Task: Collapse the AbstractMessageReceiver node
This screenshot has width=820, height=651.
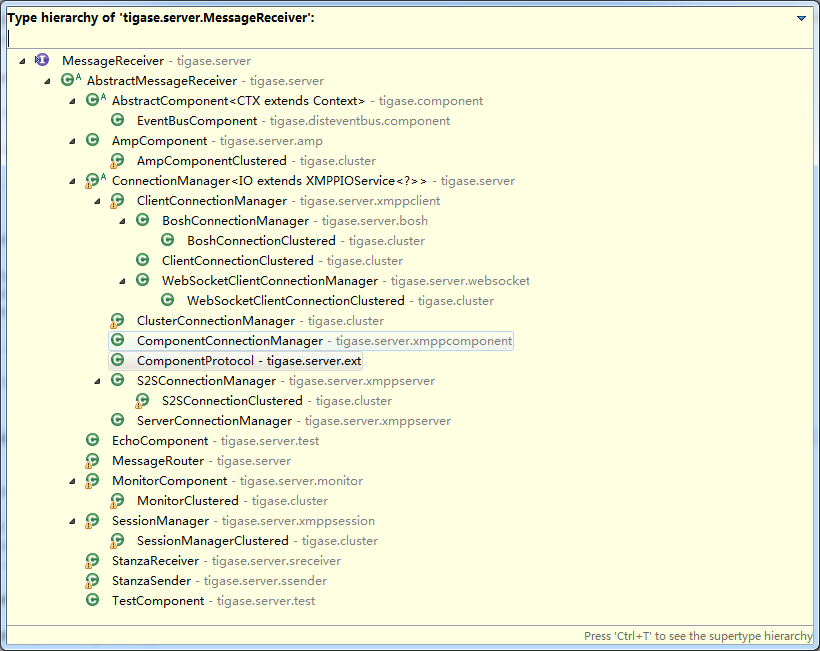Action: click(47, 81)
